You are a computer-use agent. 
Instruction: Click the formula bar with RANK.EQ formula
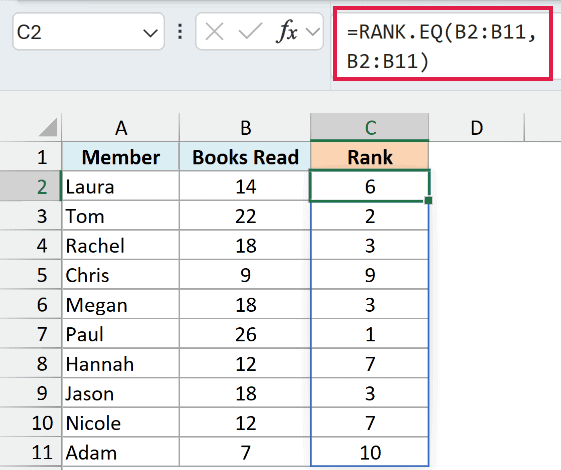pyautogui.click(x=443, y=43)
